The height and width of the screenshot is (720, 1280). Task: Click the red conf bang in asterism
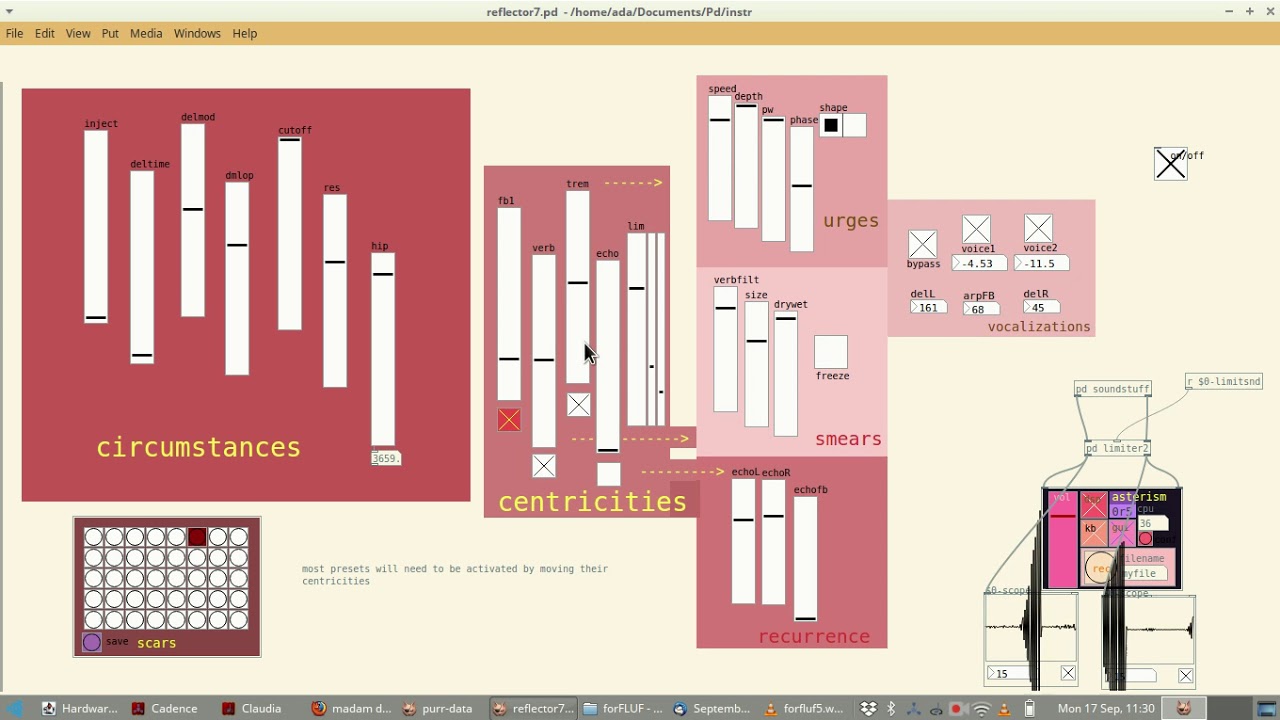click(1145, 539)
